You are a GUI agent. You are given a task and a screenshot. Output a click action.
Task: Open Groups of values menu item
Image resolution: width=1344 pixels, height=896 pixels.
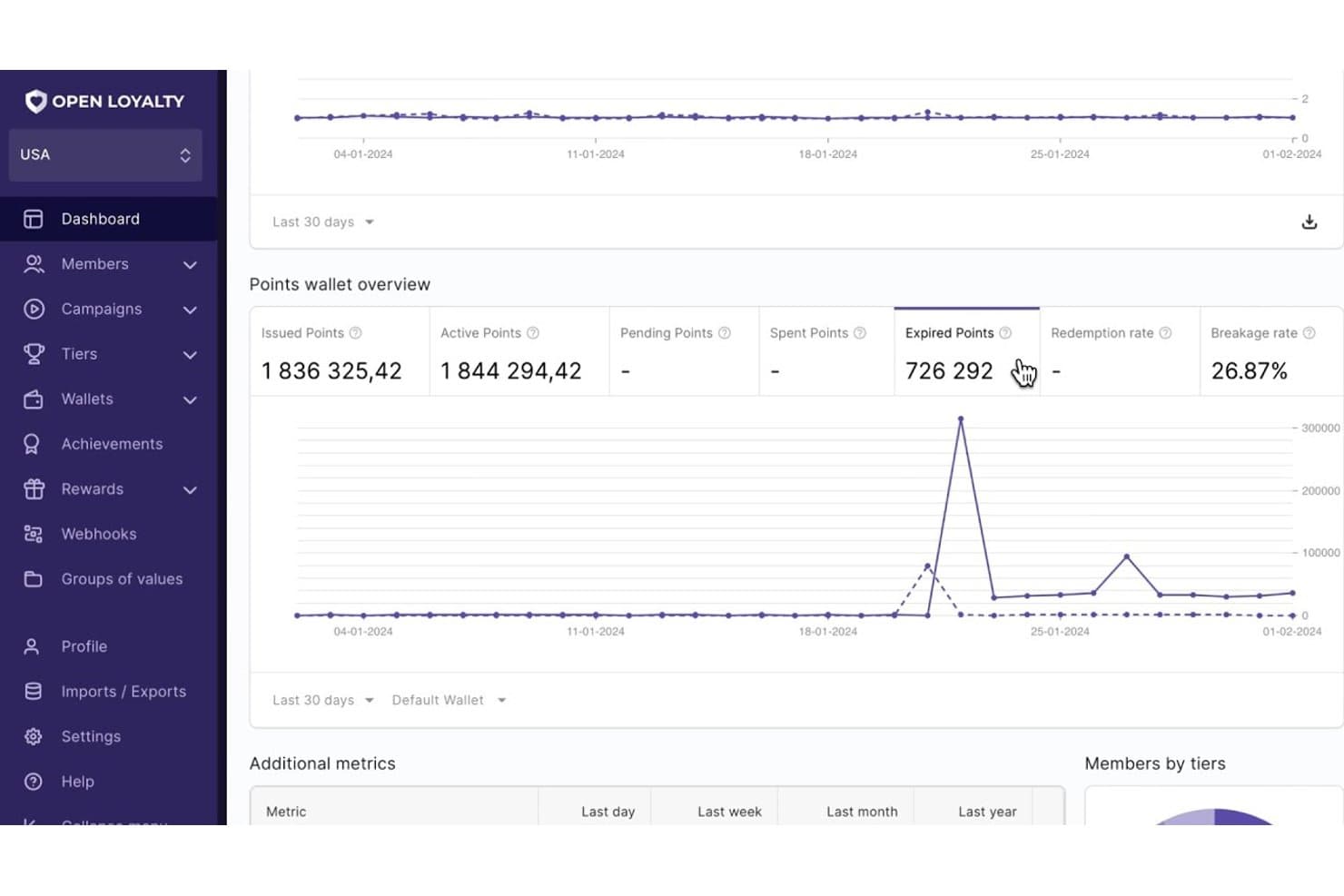[x=122, y=579]
